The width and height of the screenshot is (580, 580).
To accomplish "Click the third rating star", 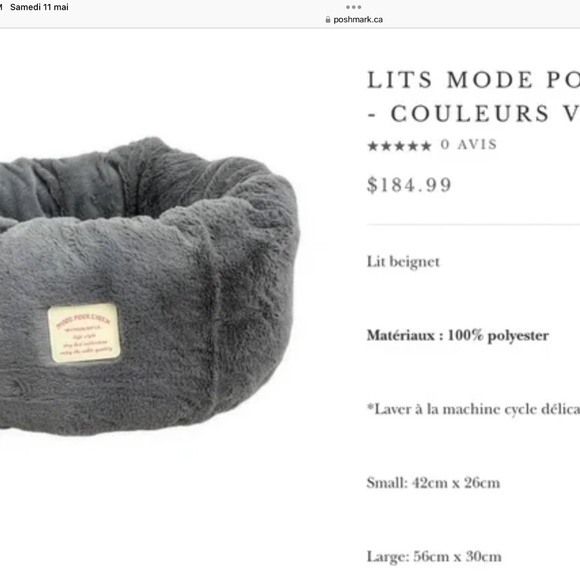I will point(399,146).
